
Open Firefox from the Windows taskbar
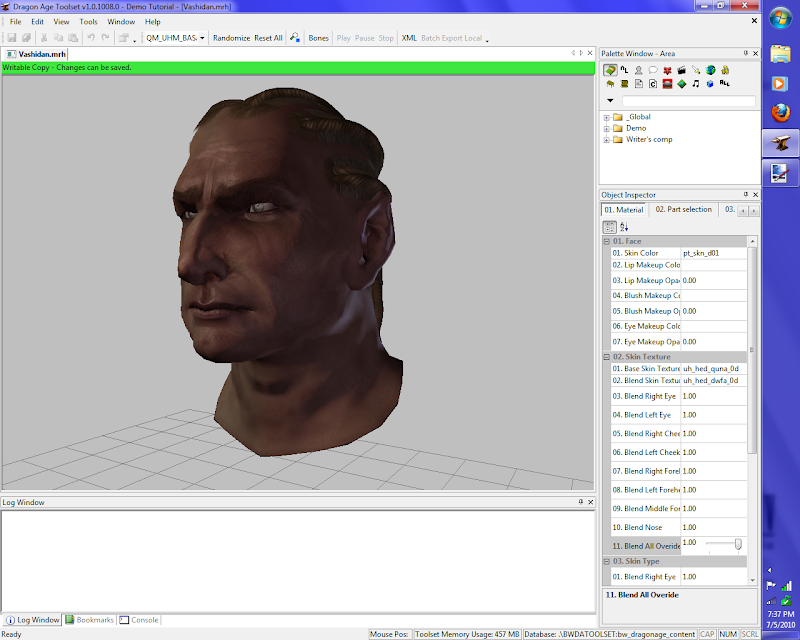[x=781, y=114]
